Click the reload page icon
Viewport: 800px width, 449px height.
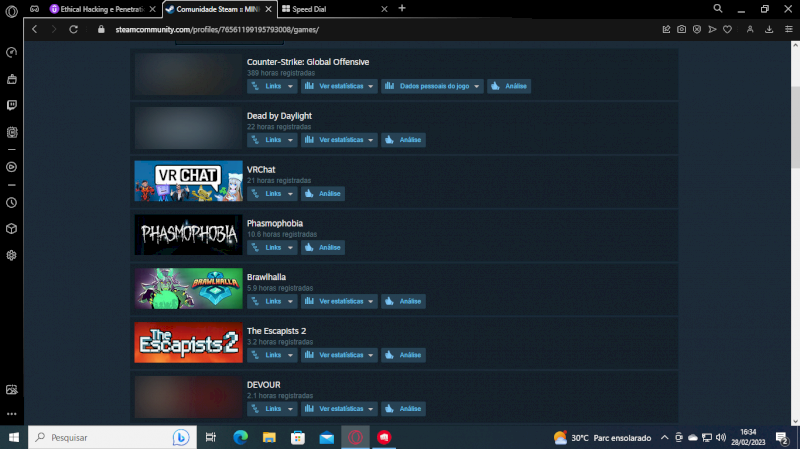pos(73,30)
